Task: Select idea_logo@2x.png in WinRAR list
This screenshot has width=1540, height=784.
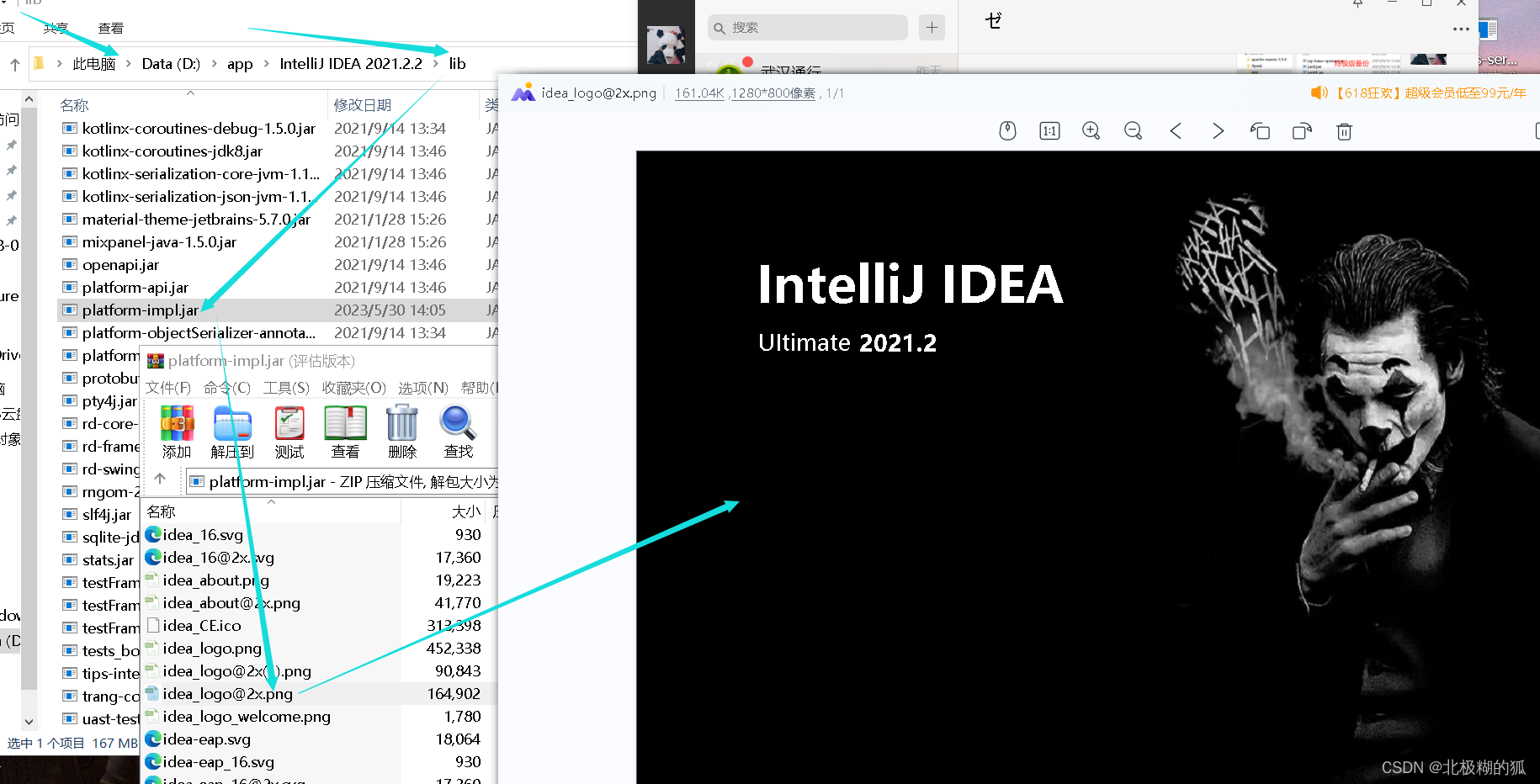Action: tap(227, 694)
